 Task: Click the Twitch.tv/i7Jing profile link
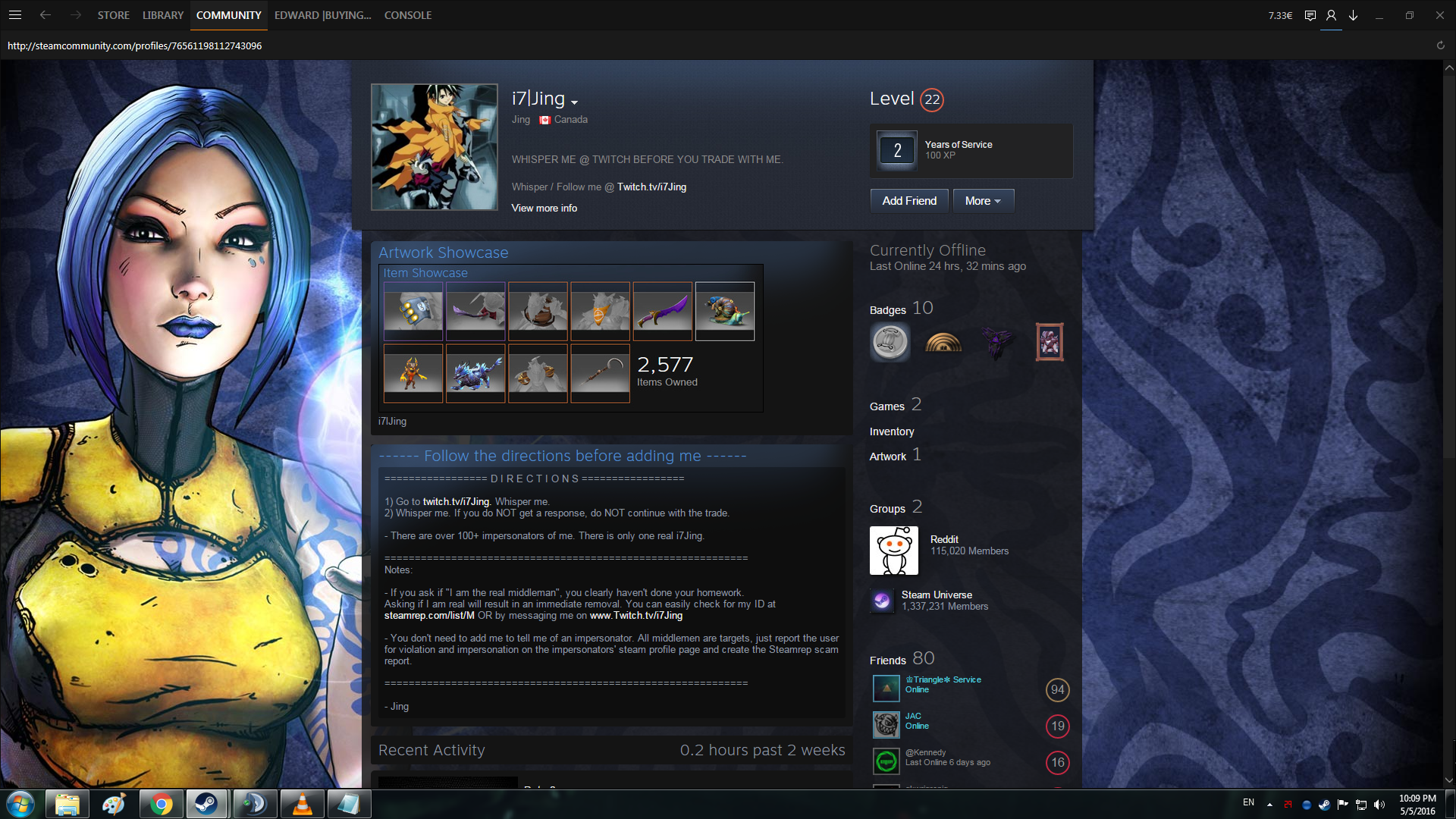(x=651, y=187)
